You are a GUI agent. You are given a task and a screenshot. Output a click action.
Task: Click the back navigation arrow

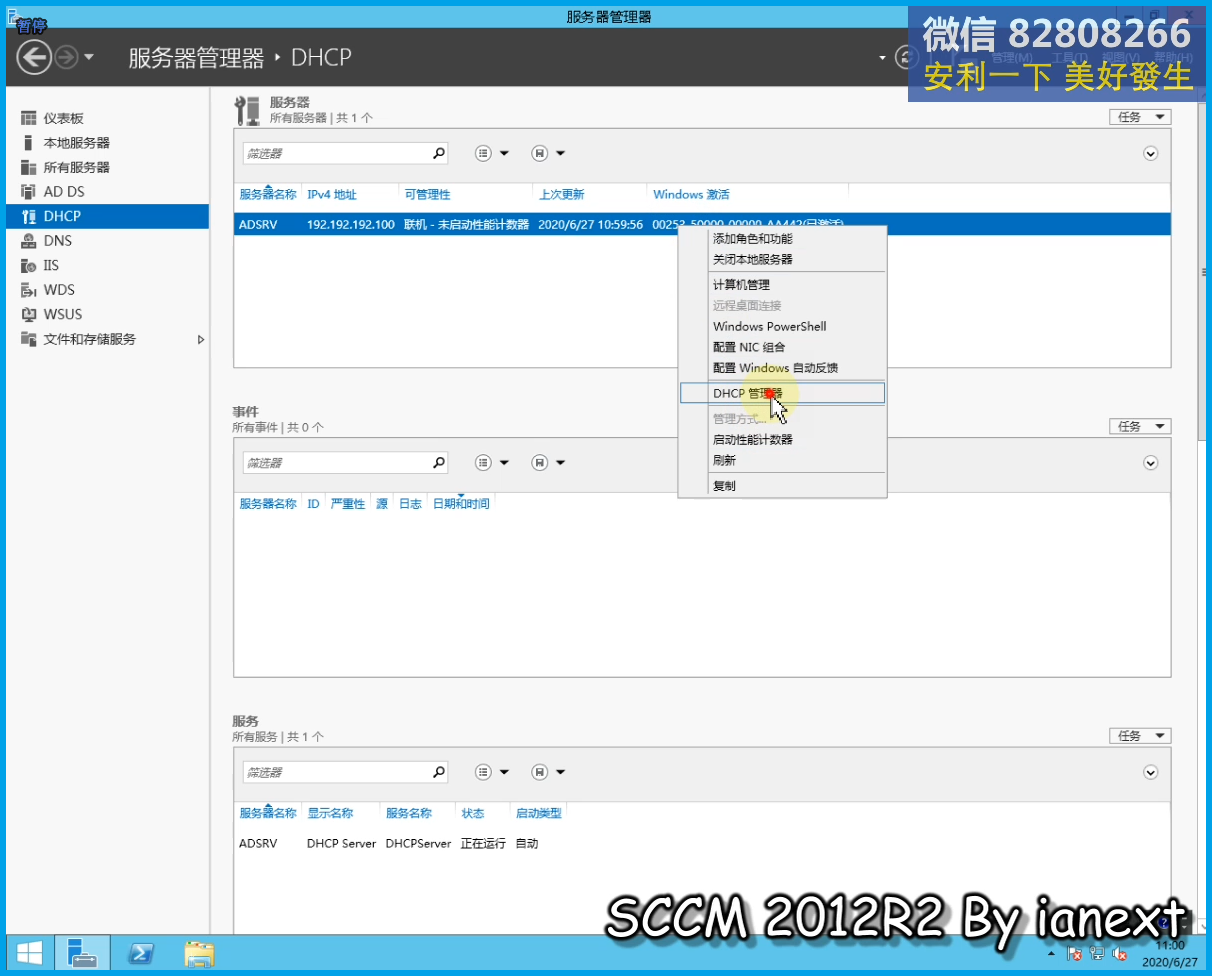[34, 57]
